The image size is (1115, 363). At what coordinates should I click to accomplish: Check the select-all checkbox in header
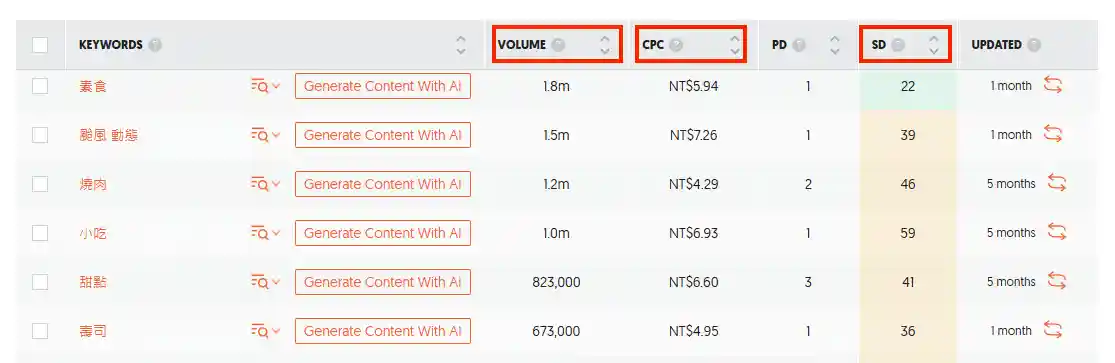click(x=40, y=45)
